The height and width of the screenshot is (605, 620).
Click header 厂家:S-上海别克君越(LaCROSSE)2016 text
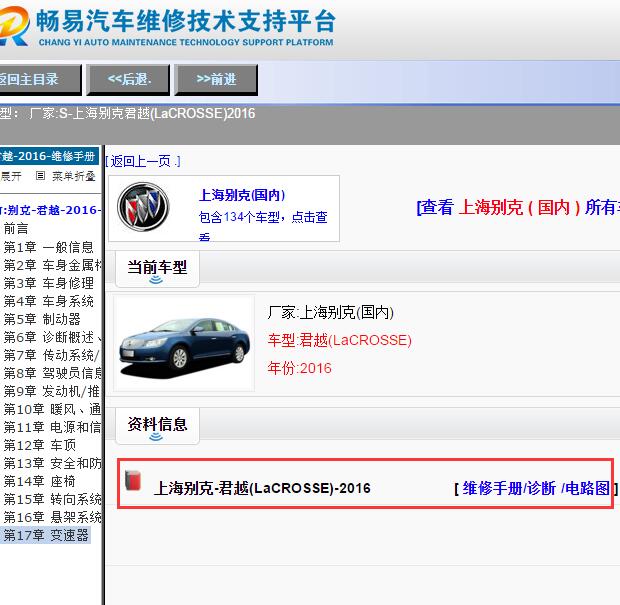point(142,114)
